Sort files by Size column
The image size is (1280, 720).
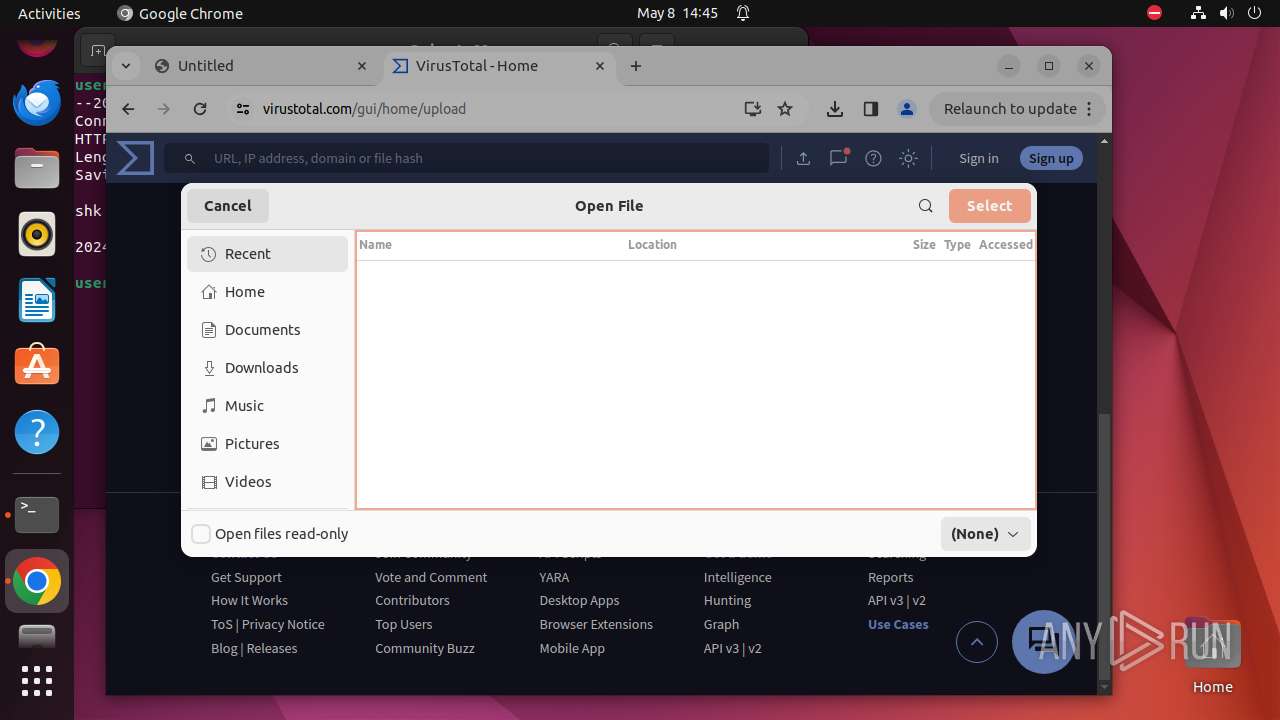coord(924,244)
